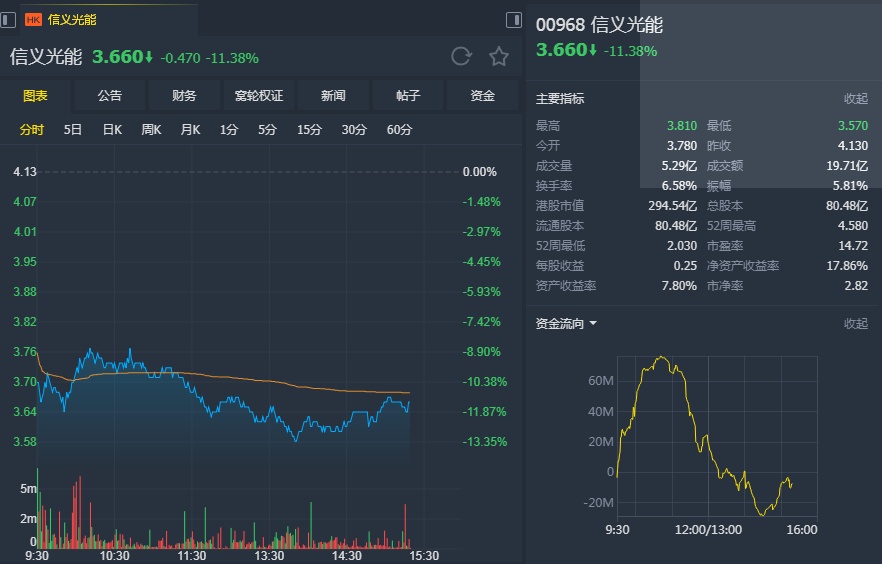Click the 振幅 value 5.81%

pyautogui.click(x=850, y=186)
